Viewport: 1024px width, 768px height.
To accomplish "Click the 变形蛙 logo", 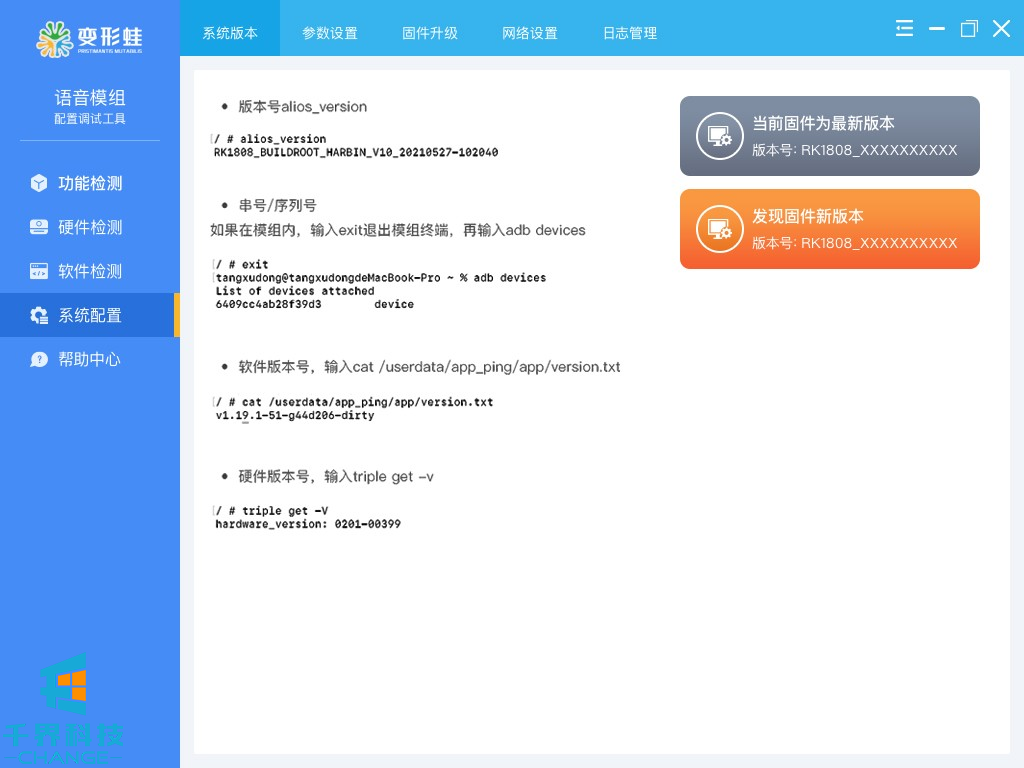I will [90, 38].
